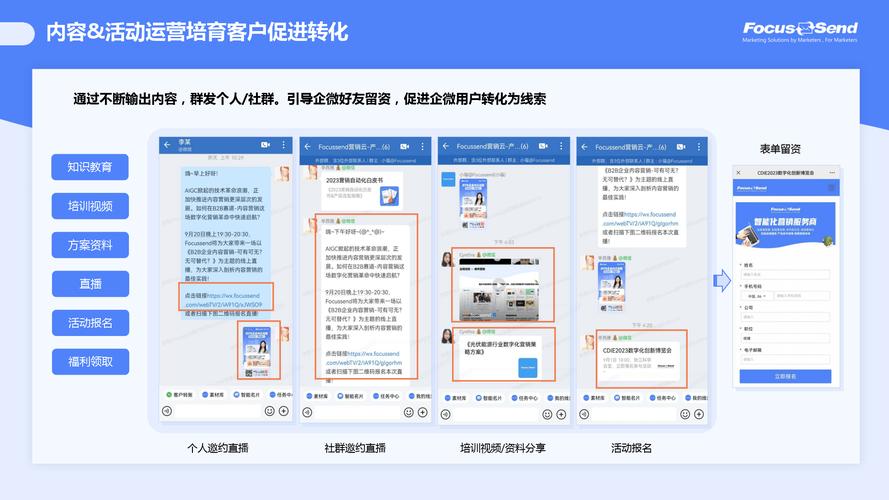Click the blue 活动报名 button on left
This screenshot has height=500, width=889.
click(x=90, y=323)
